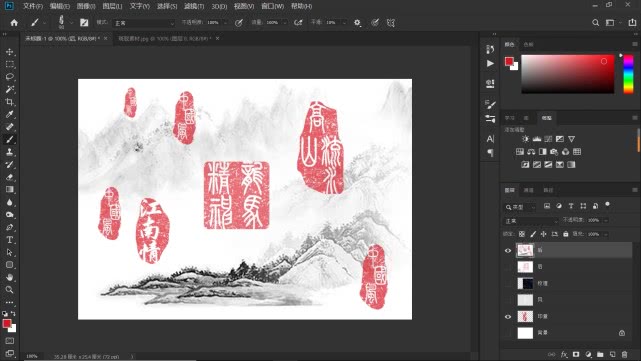Open search in the options bar
The image size is (641, 361).
coord(596,23)
